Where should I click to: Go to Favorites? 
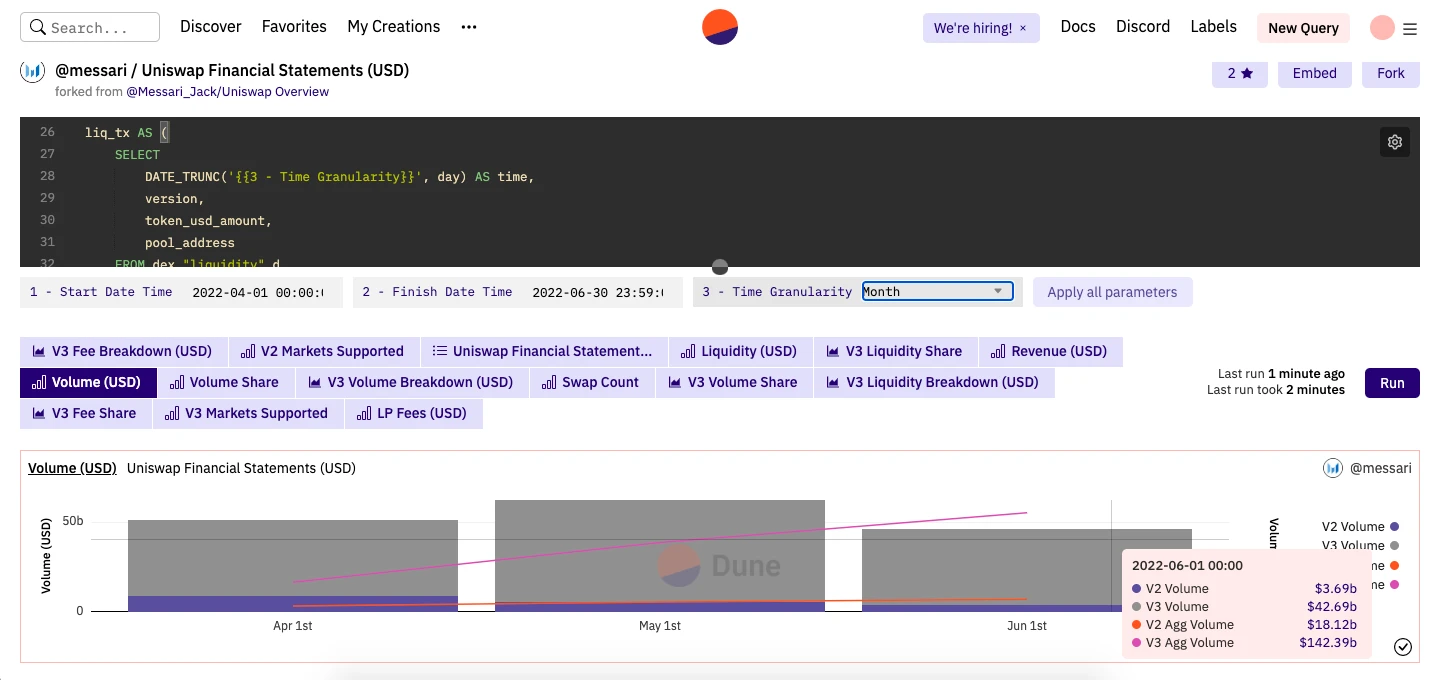pos(294,27)
